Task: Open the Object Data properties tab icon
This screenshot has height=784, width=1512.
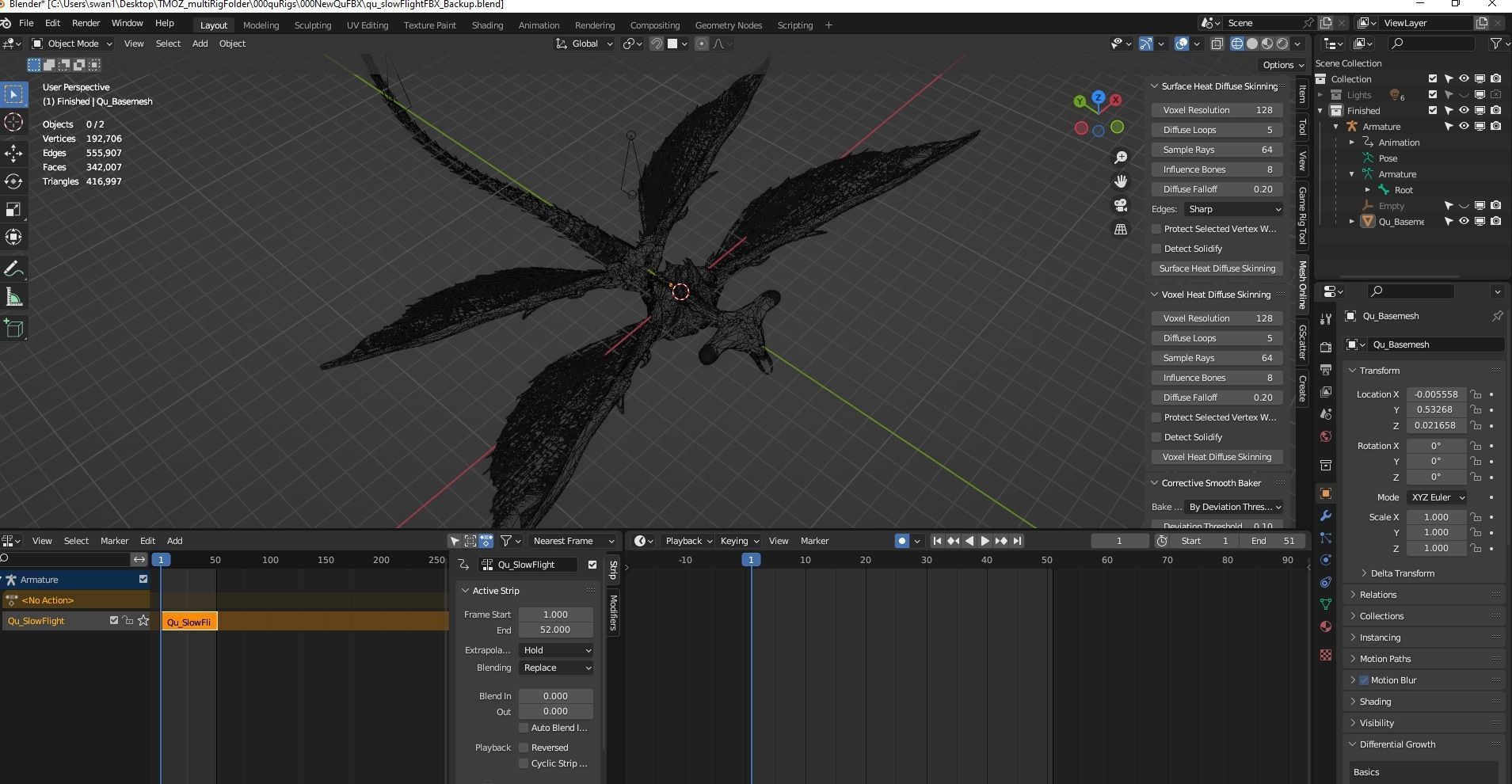Action: [1326, 604]
